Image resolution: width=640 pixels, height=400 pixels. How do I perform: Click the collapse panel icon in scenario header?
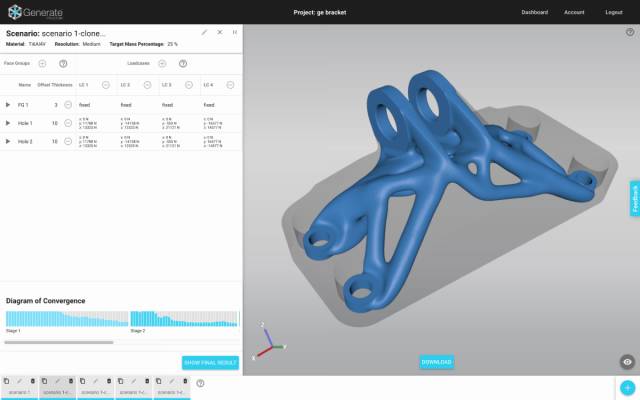pyautogui.click(x=234, y=32)
